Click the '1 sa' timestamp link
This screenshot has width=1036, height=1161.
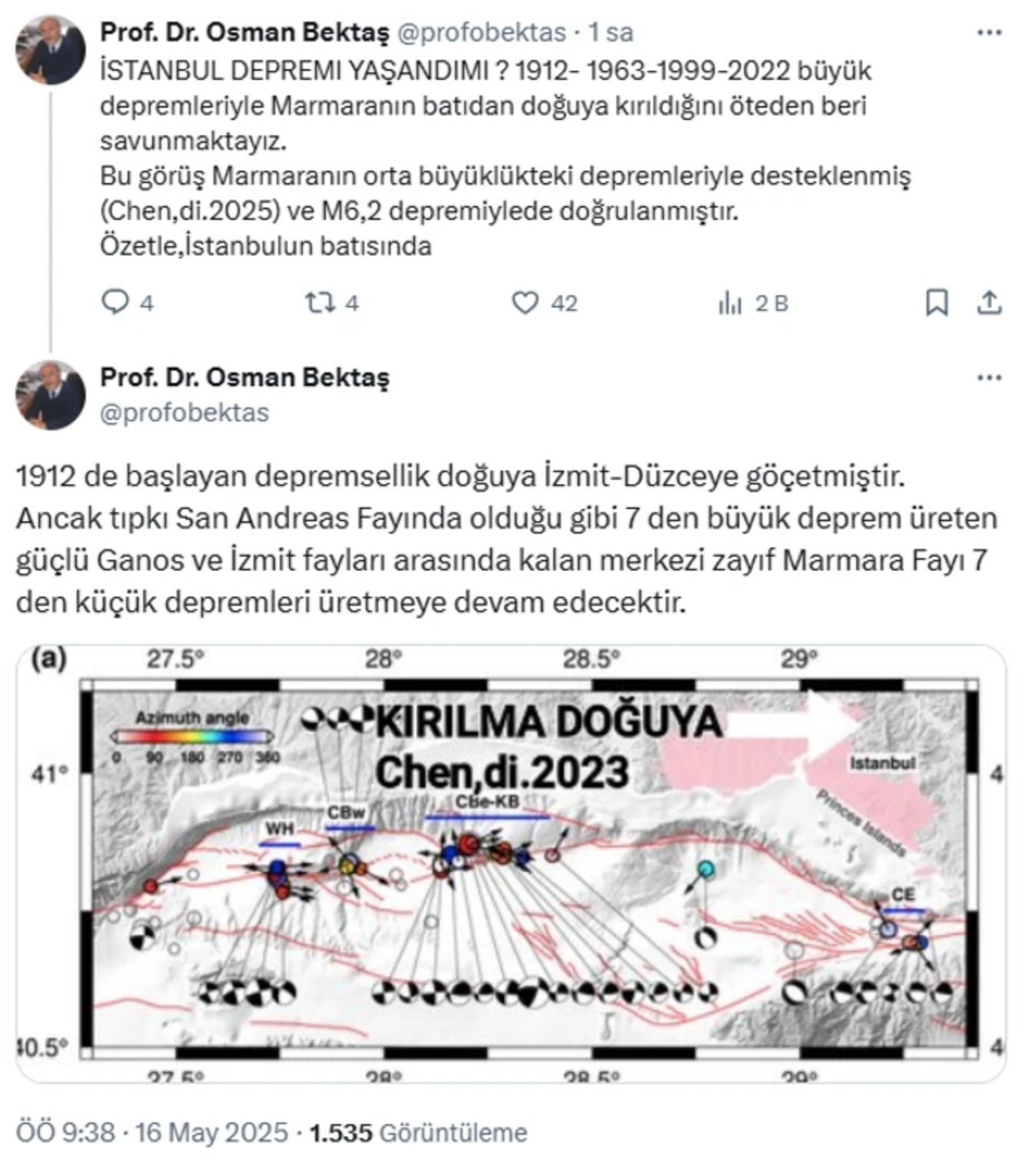click(611, 32)
